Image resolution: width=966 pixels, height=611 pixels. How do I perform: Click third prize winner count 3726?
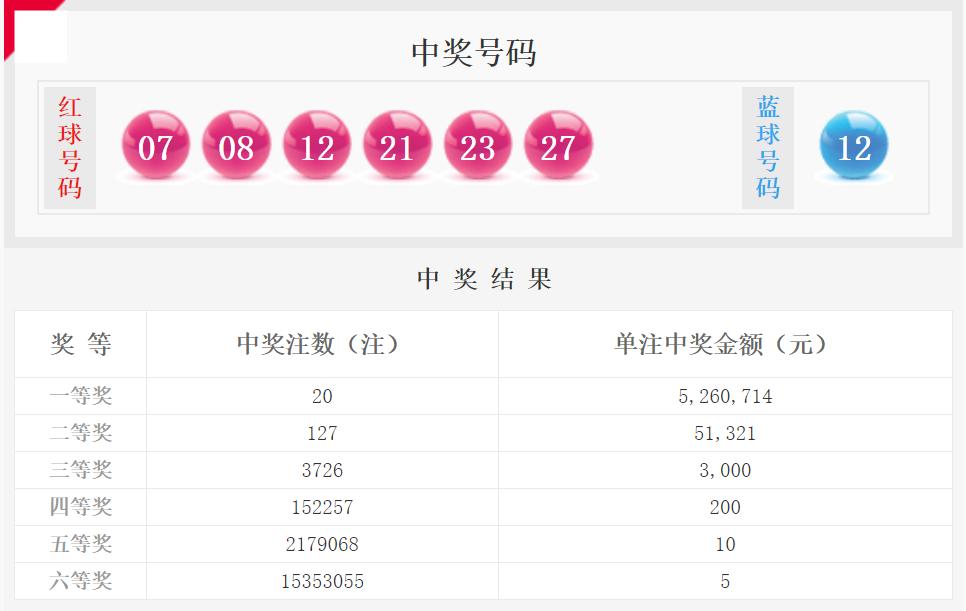[322, 470]
